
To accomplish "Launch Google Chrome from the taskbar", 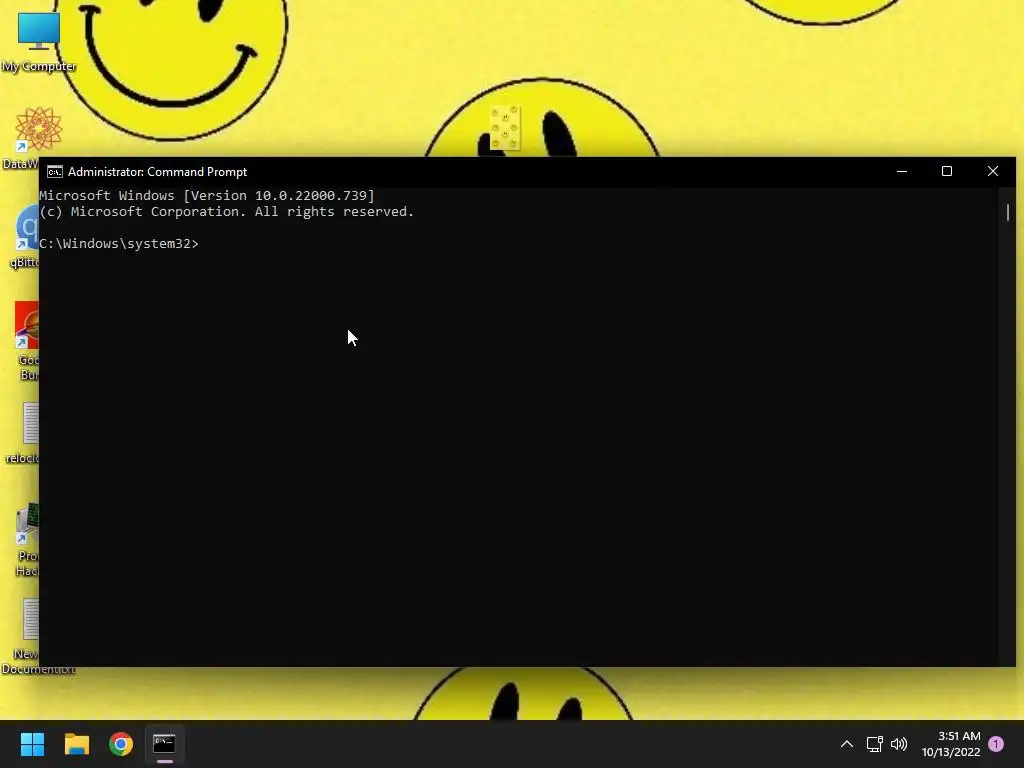I will click(121, 744).
